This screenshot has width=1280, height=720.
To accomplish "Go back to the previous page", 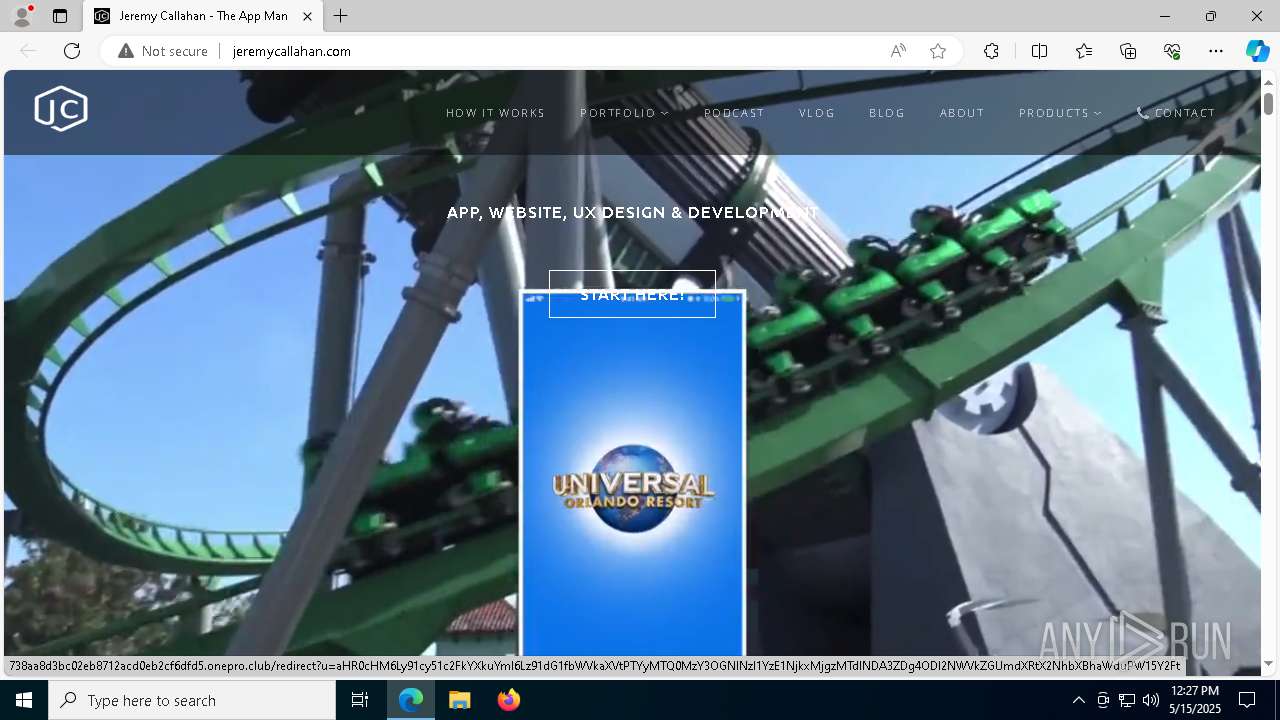I will [x=28, y=51].
